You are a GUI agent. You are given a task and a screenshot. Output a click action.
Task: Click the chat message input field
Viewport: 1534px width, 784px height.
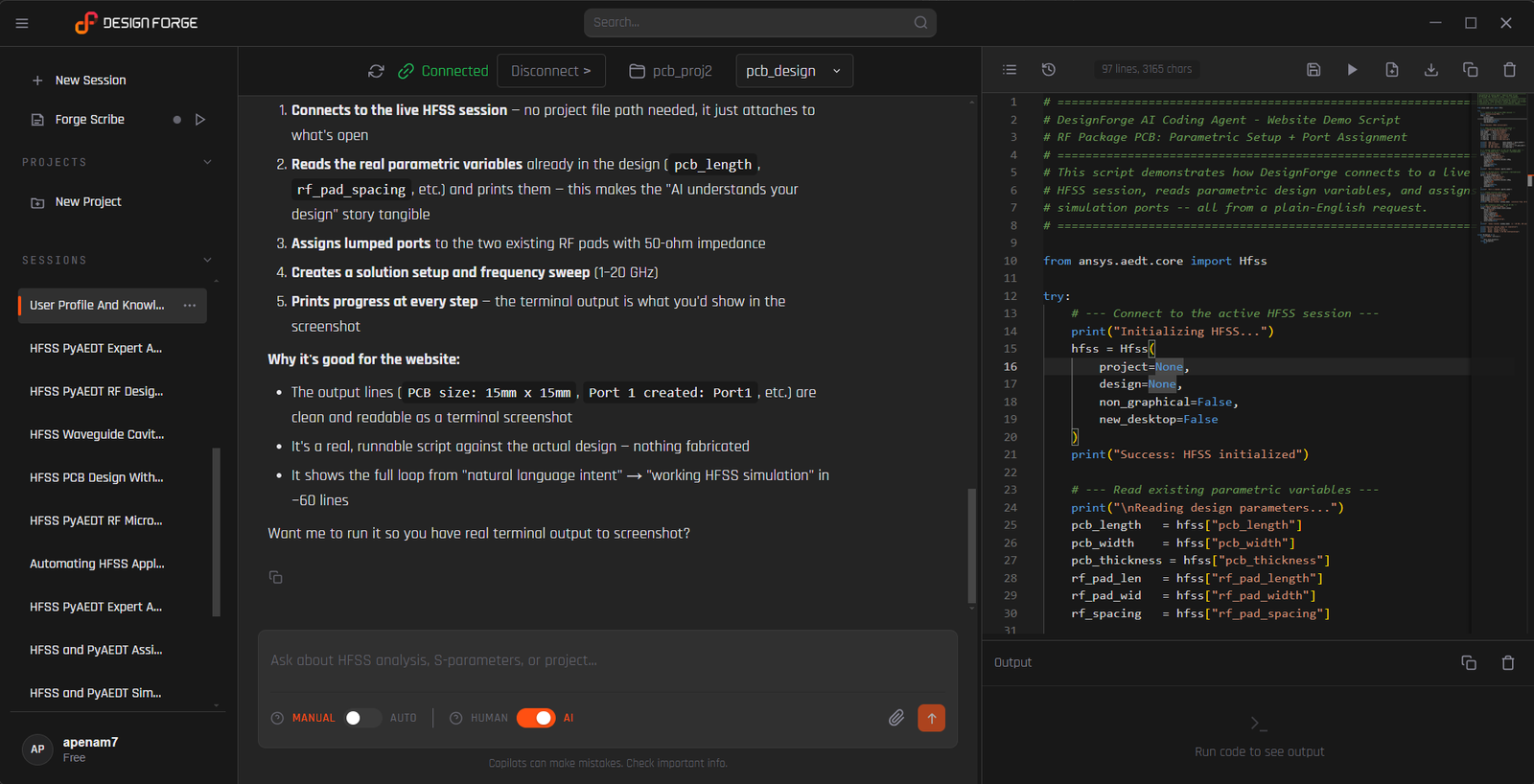click(x=606, y=660)
